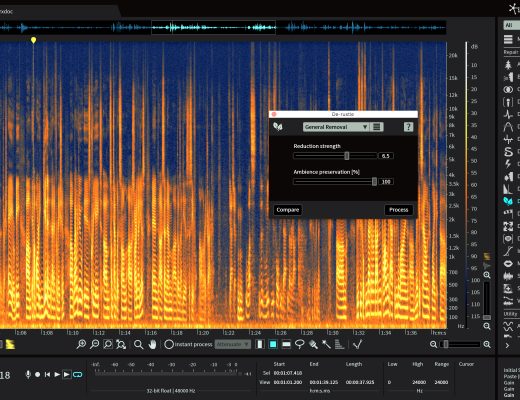Open the Repair category tab
This screenshot has height=400, width=520.
511,52
